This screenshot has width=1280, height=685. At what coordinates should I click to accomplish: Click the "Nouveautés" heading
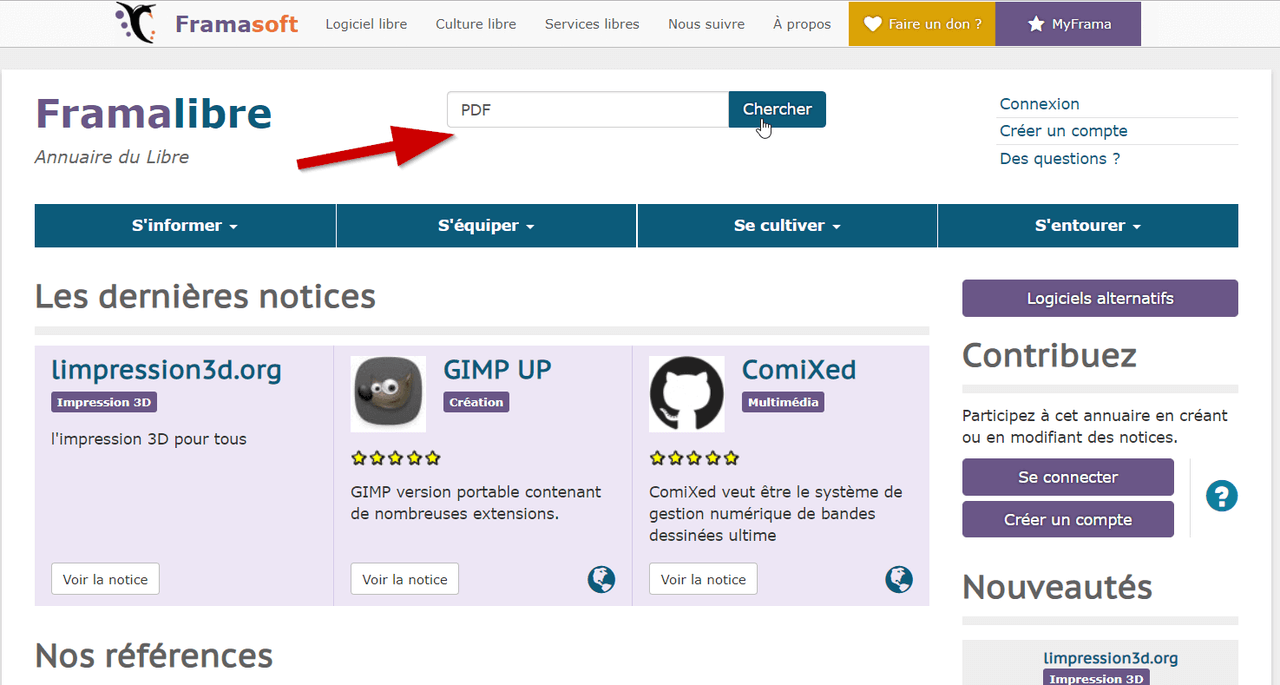(x=1057, y=587)
